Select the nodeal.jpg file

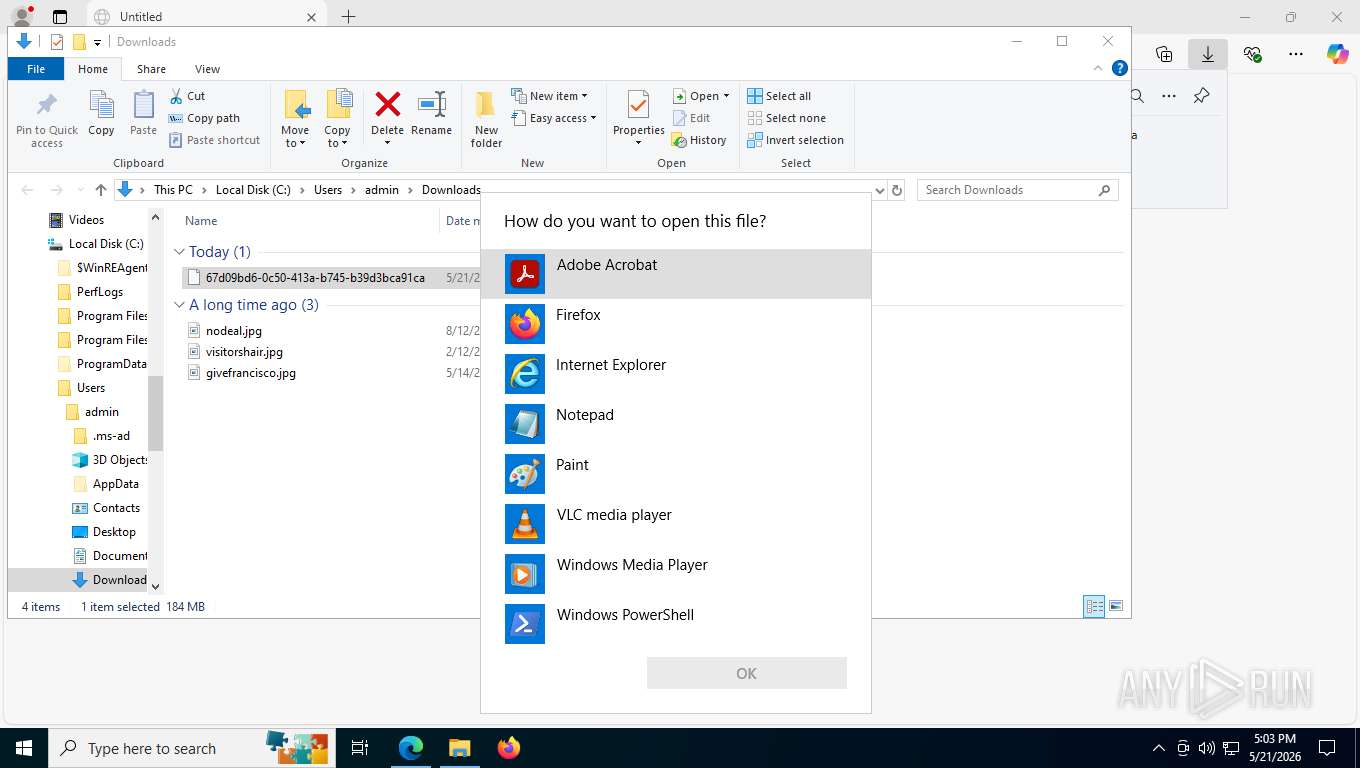233,331
